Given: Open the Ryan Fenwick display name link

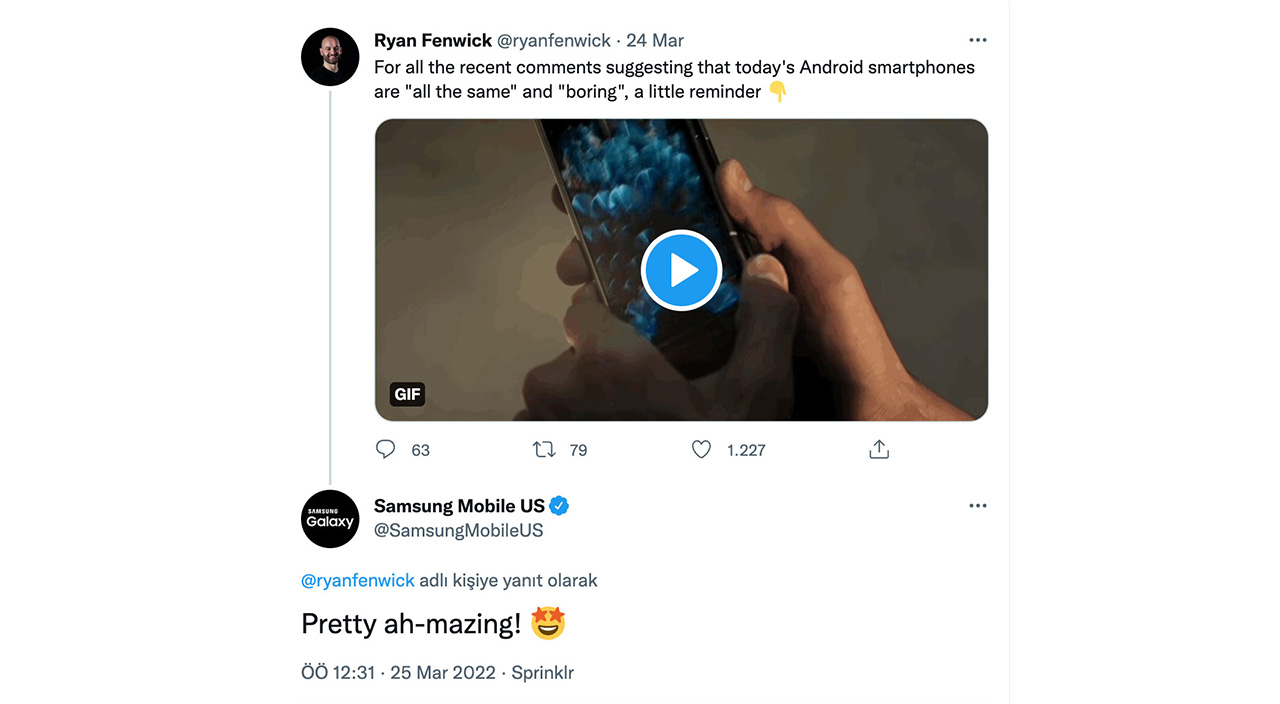Looking at the screenshot, I should click(433, 41).
